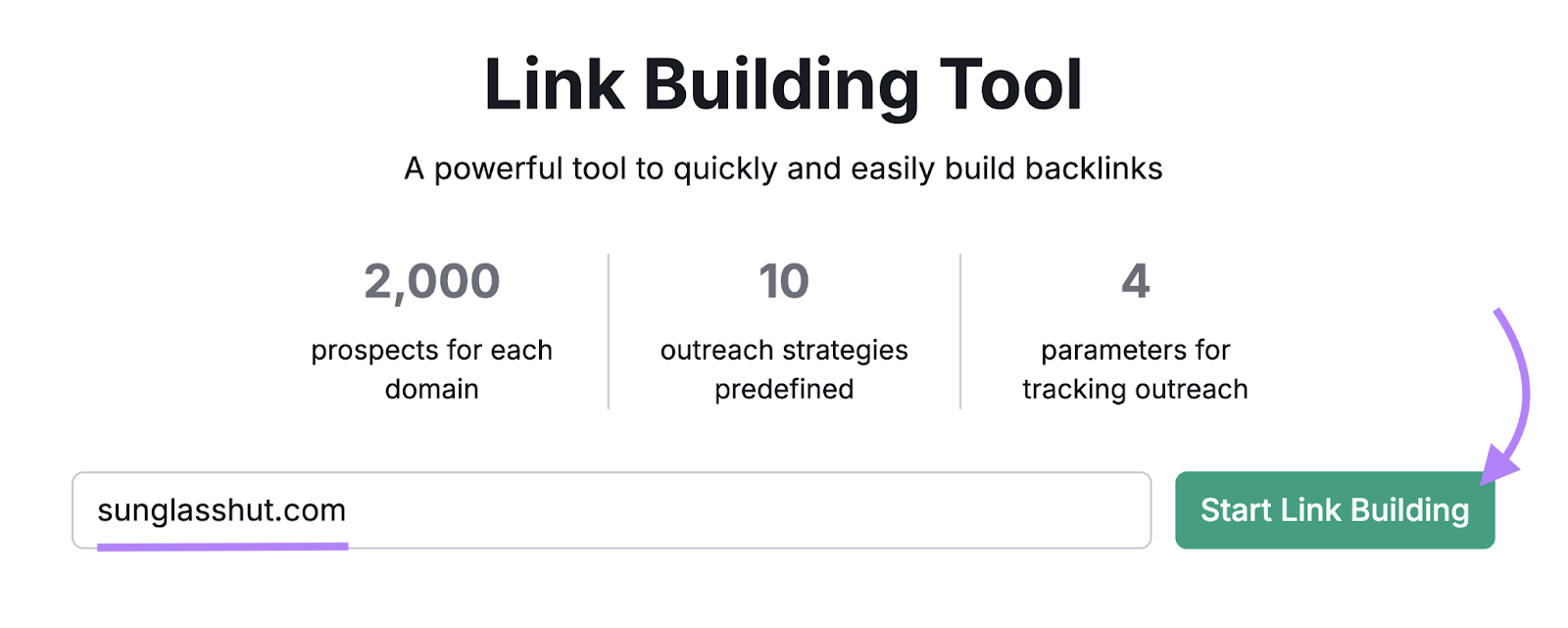The image size is (1568, 628).
Task: Click "Building" on the green button
Action: tap(1412, 510)
